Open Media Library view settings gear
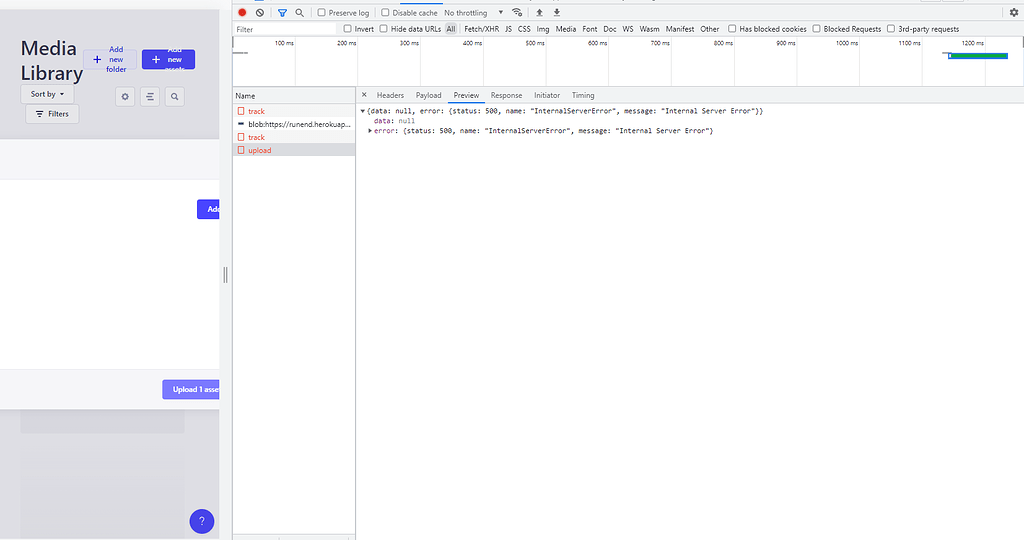 point(125,97)
